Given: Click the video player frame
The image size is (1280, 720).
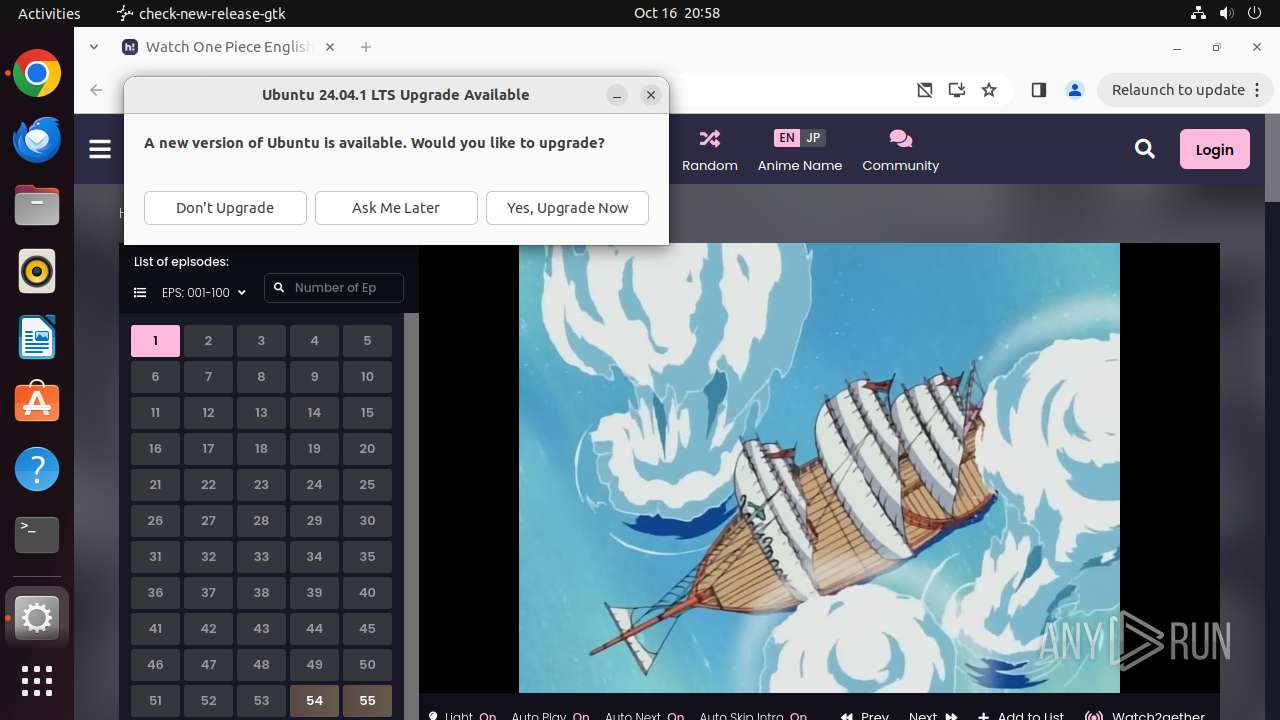Looking at the screenshot, I should point(819,467).
